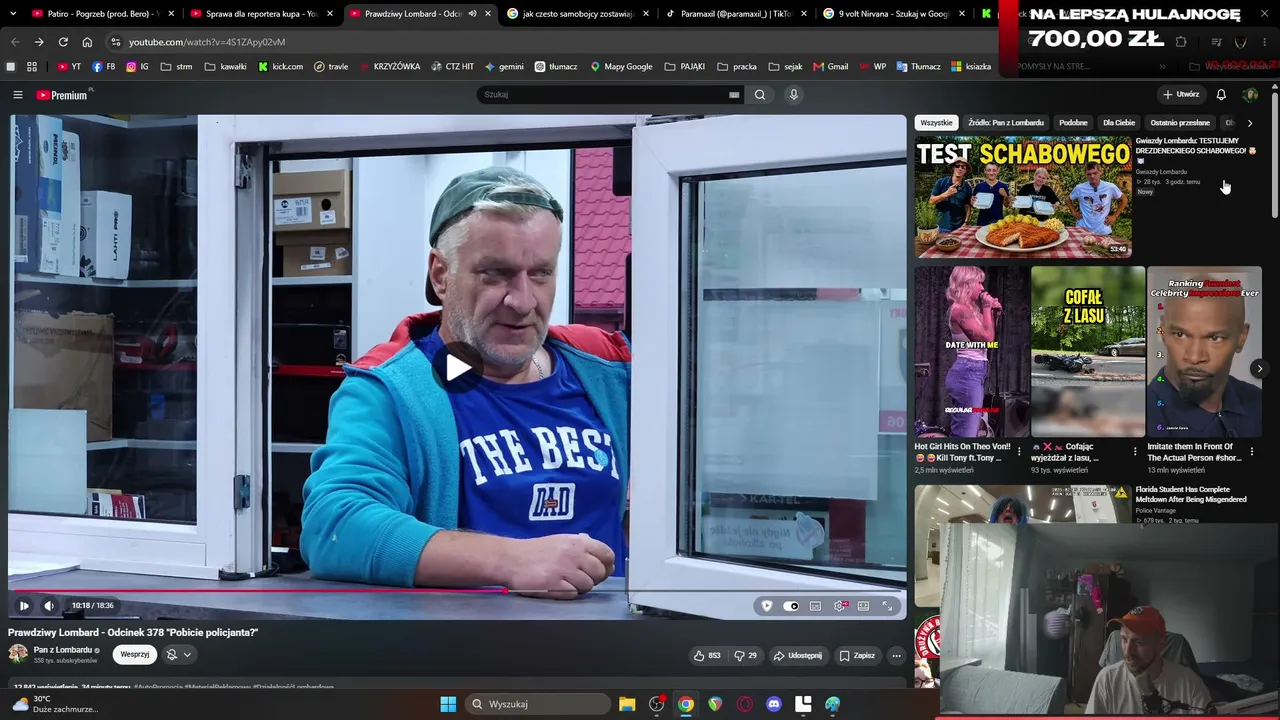Select the Źródło: Pan z Lombardu chip
This screenshot has height=720, width=1280.
pos(1005,123)
